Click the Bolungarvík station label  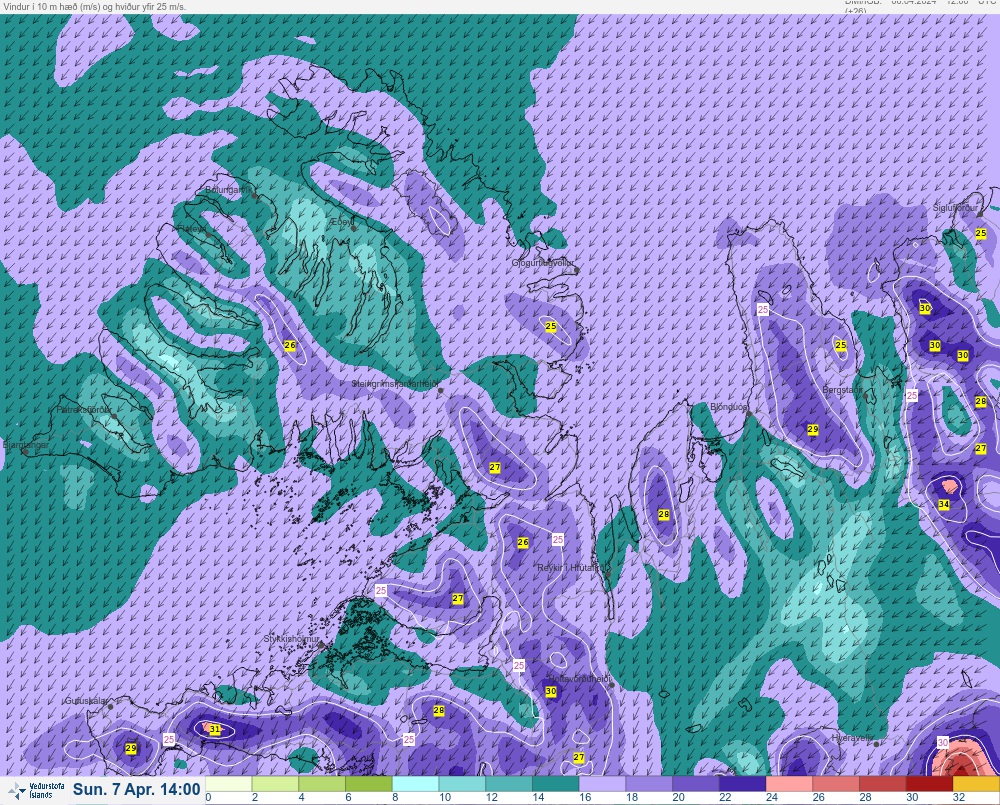[228, 190]
